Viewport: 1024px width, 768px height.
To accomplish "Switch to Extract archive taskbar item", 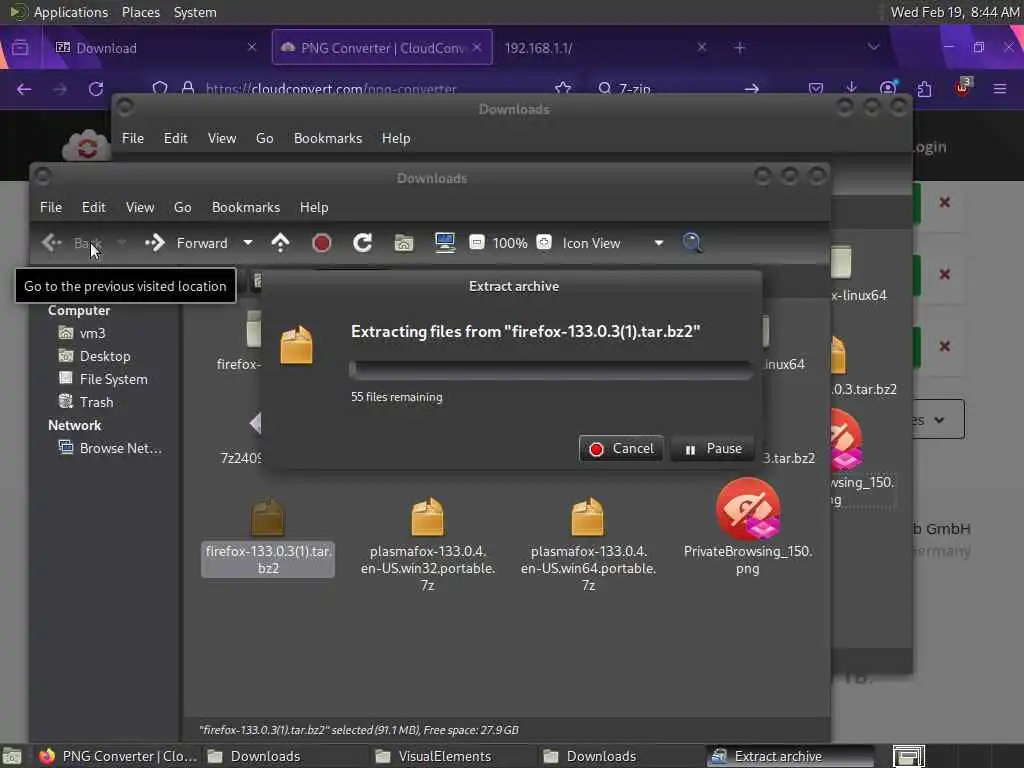I will [790, 756].
